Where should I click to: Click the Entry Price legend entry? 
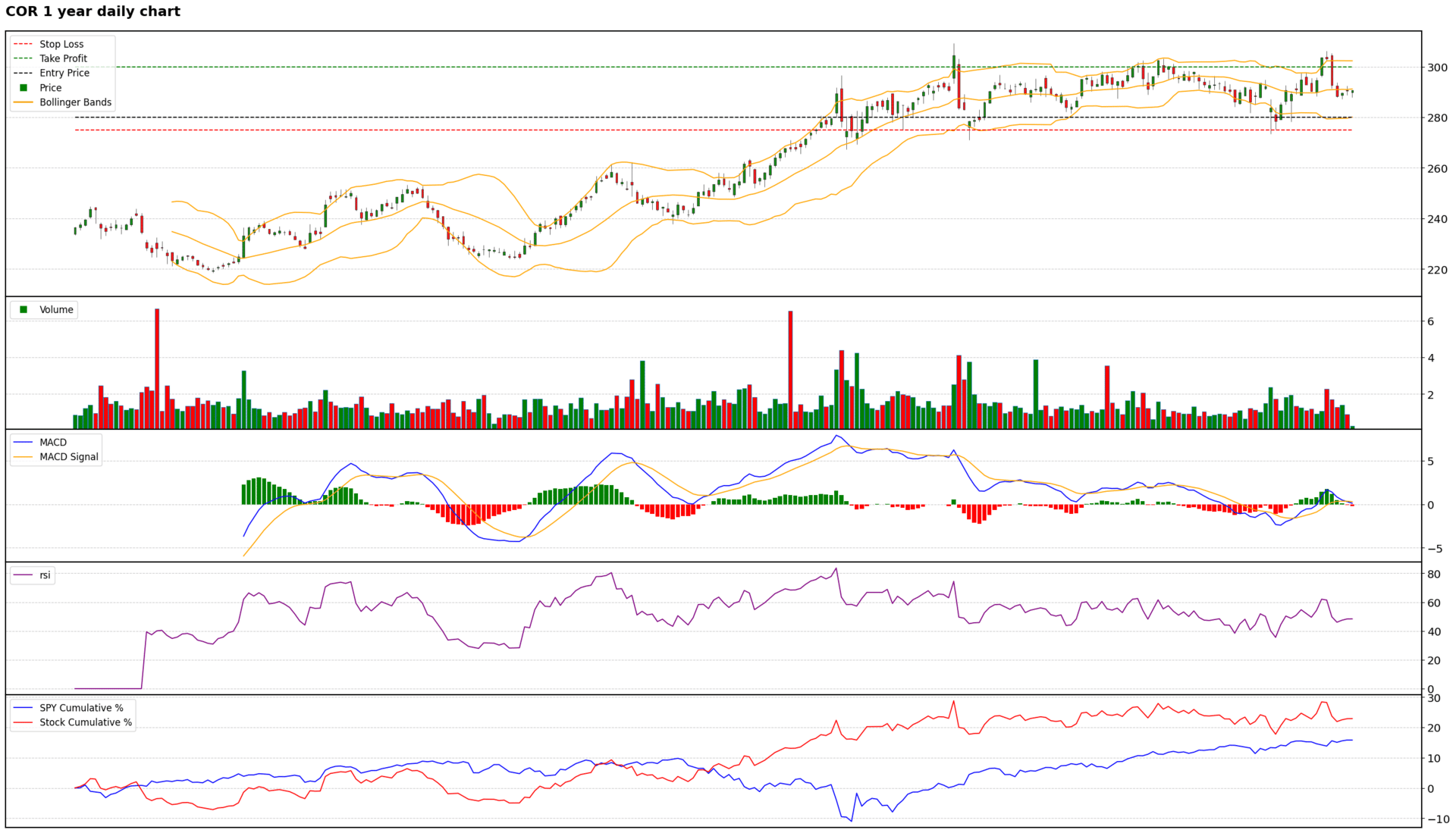click(64, 73)
